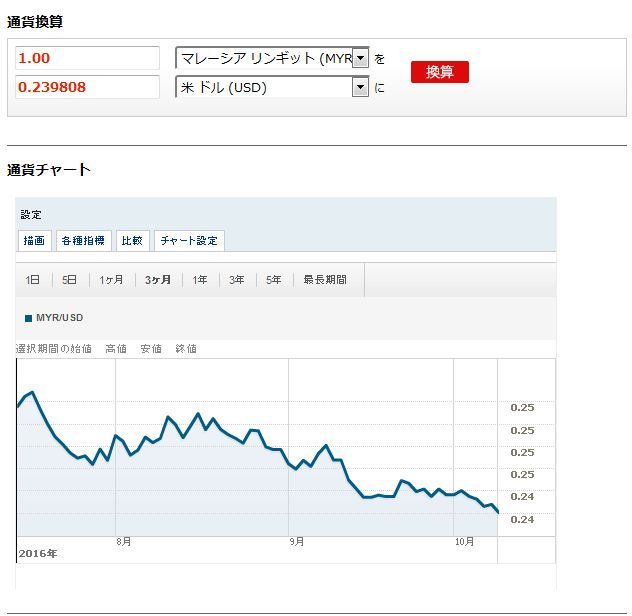This screenshot has height=616, width=632.
Task: Click the 選択期間の始値 label
Action: [54, 348]
